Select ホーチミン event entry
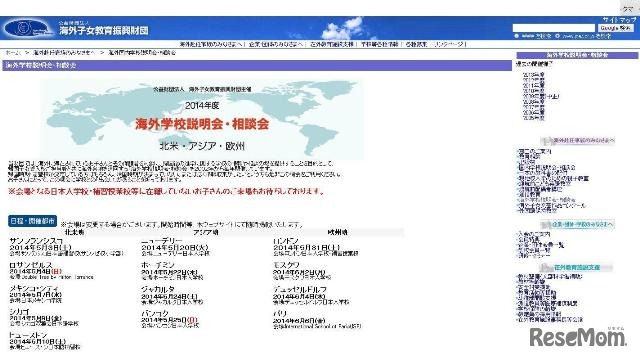 (x=172, y=271)
